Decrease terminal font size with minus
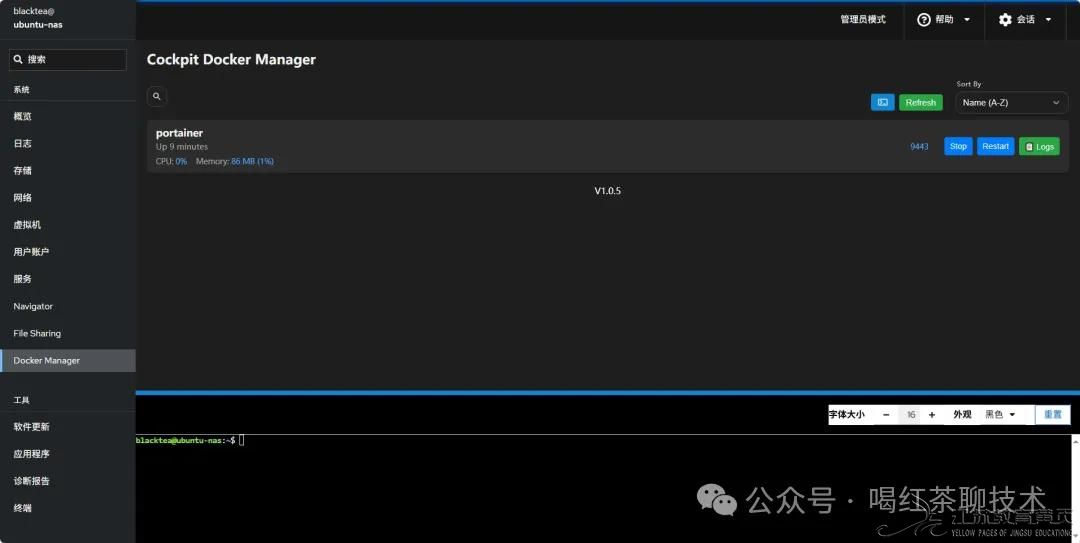Screen dimensions: 1080x543 (886, 415)
